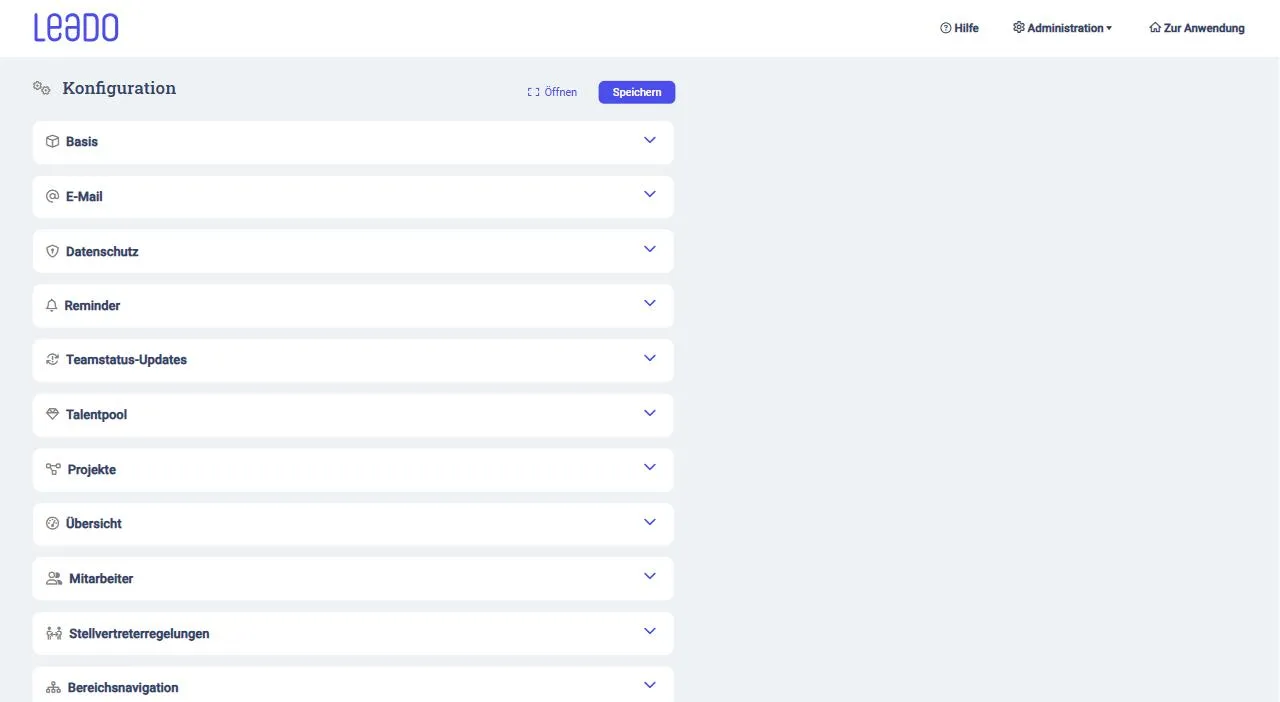Click the Projekte section title
The height and width of the screenshot is (702, 1280).
[92, 470]
